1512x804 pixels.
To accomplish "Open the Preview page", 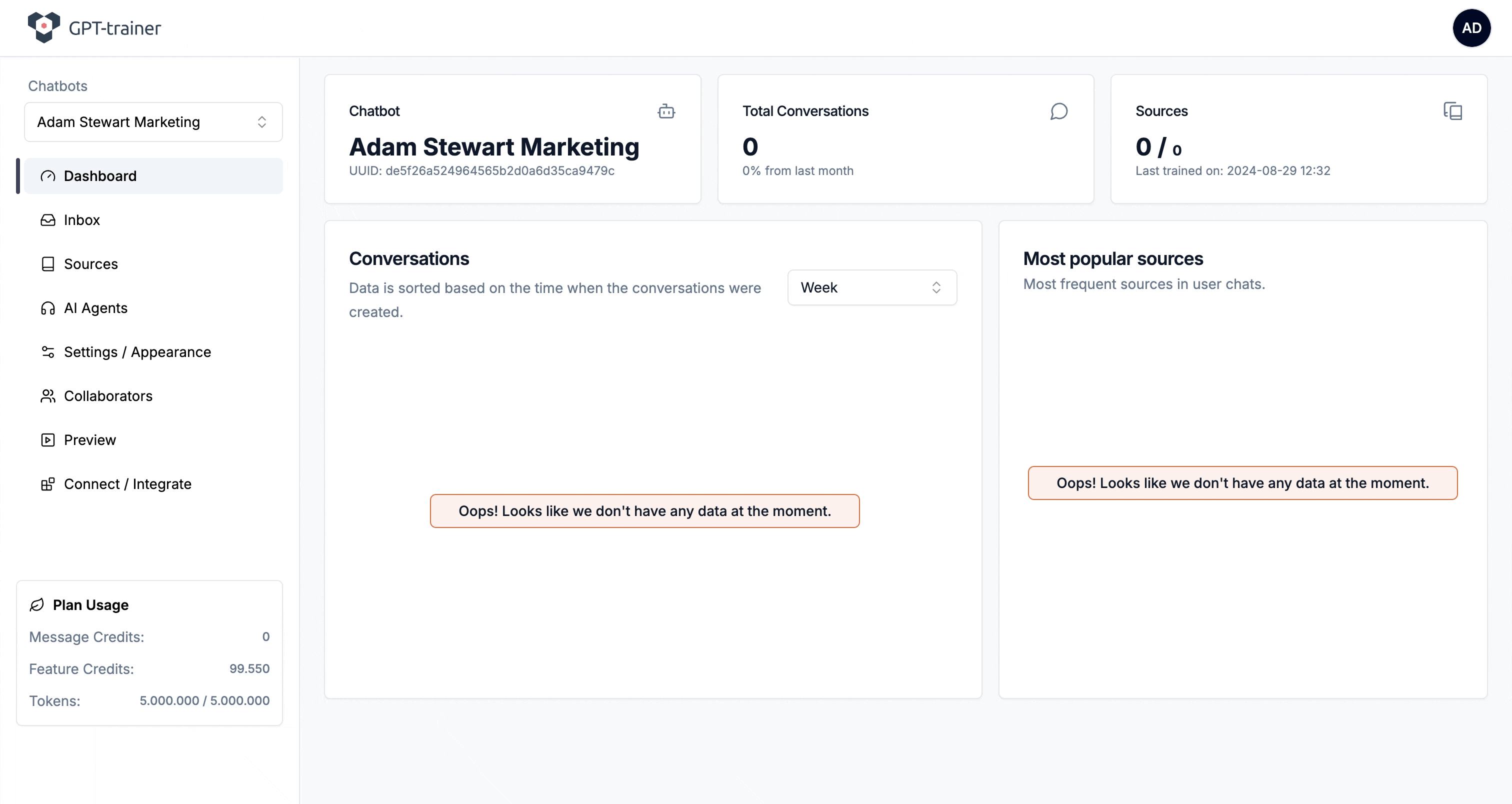I will pyautogui.click(x=153, y=440).
